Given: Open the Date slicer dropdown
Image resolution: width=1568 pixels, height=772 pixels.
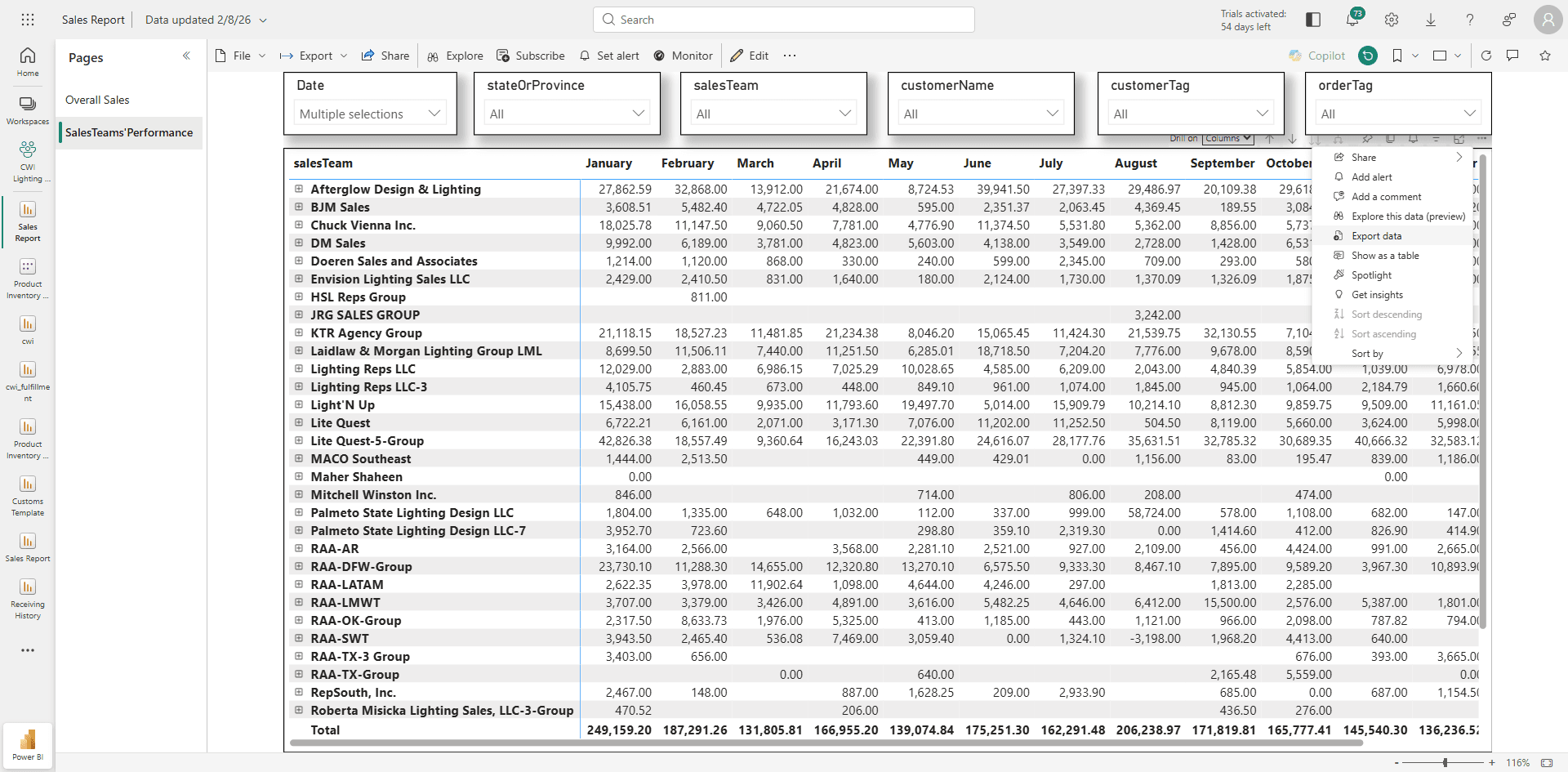Looking at the screenshot, I should pyautogui.click(x=368, y=114).
